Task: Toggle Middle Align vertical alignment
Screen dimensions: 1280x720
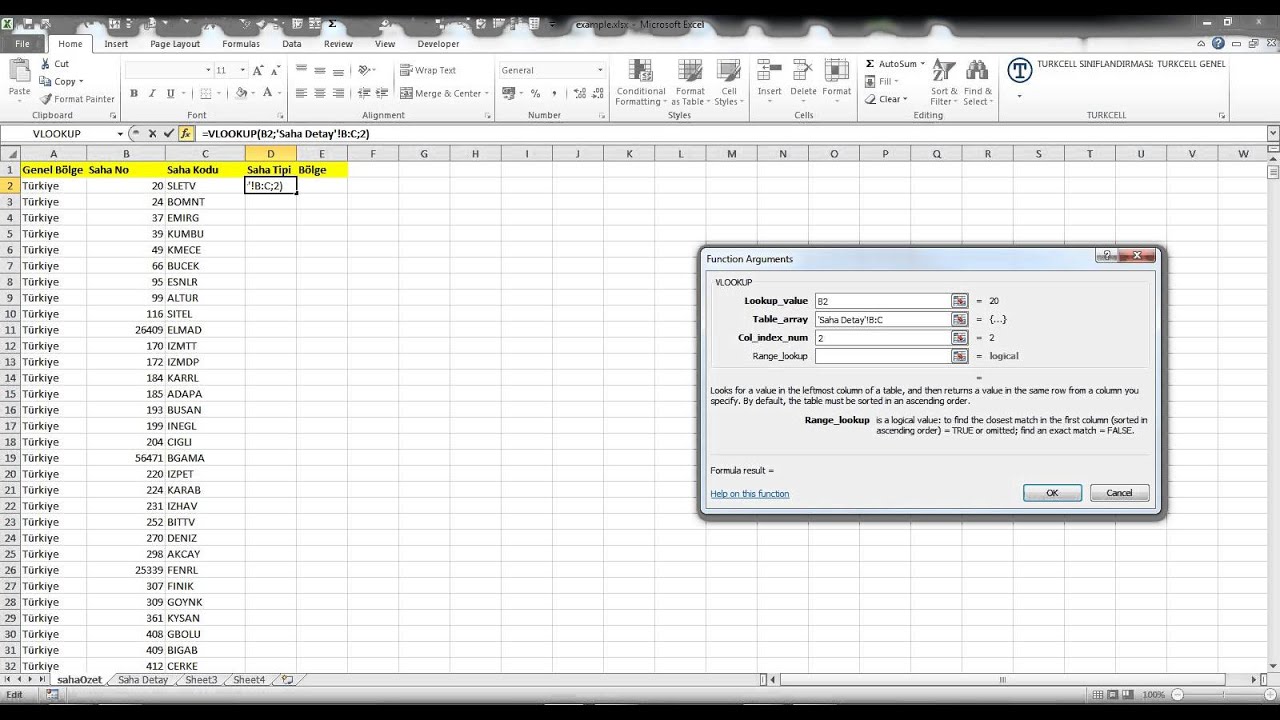Action: (x=320, y=70)
